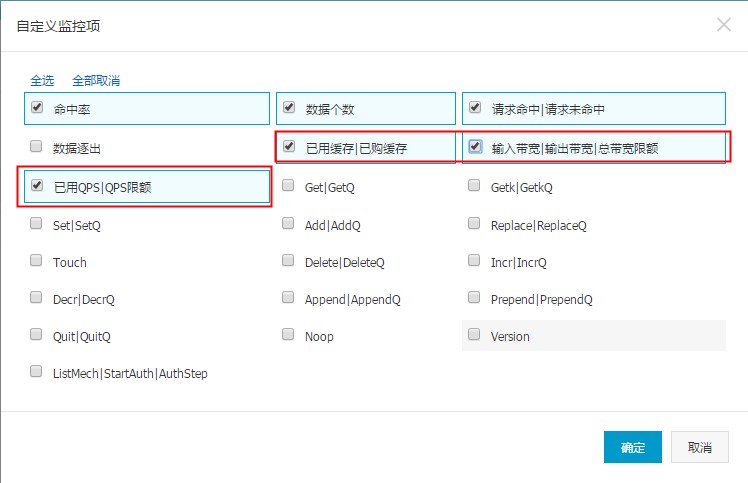Viewport: 748px width, 483px height.
Task: Tick the Delete|DeleteQ checkbox
Action: coord(288,260)
